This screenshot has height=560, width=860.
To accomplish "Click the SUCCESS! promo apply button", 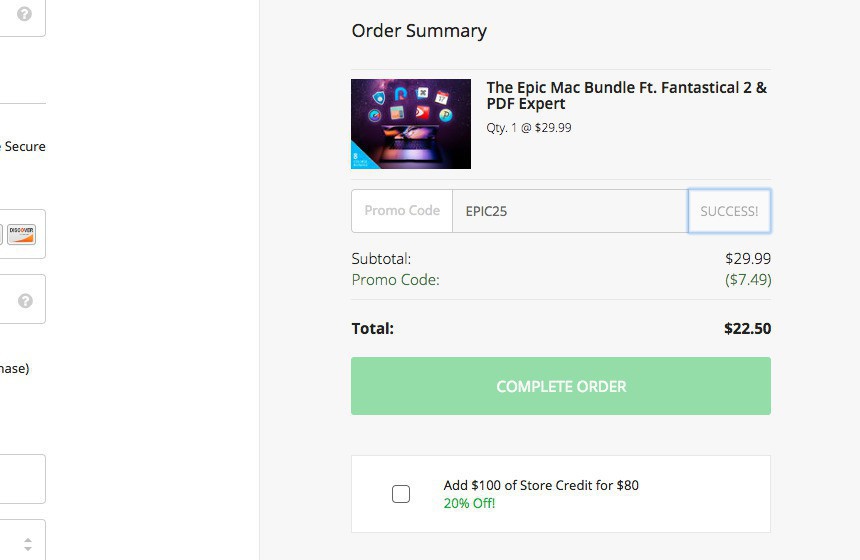I will click(x=729, y=211).
